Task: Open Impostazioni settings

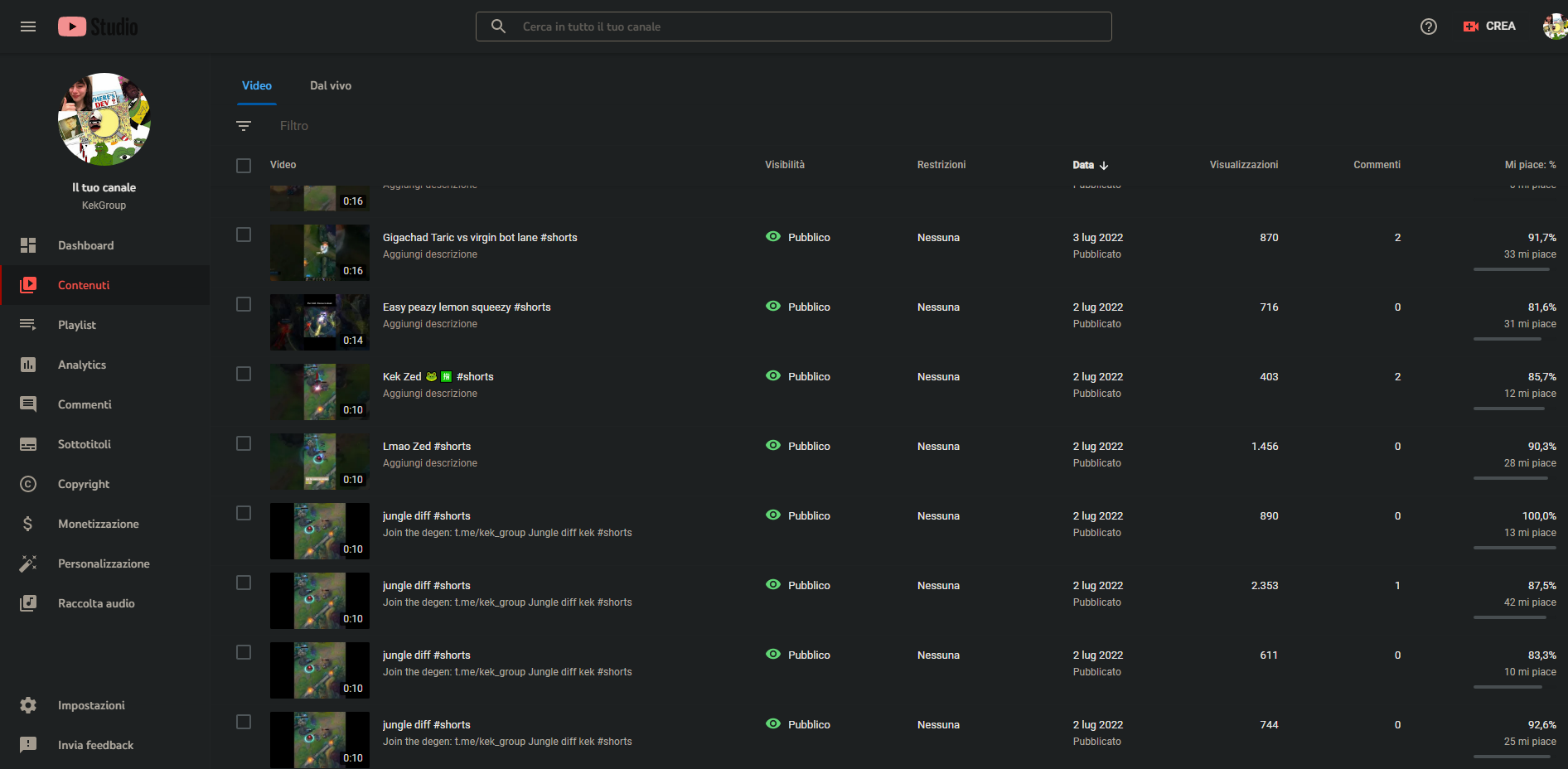Action: (x=104, y=705)
